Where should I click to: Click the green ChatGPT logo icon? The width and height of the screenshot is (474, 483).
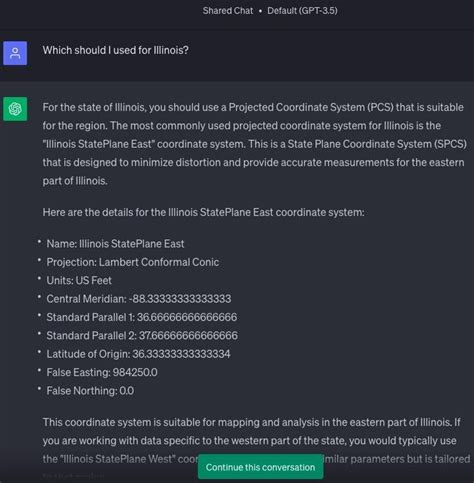[x=15, y=109]
